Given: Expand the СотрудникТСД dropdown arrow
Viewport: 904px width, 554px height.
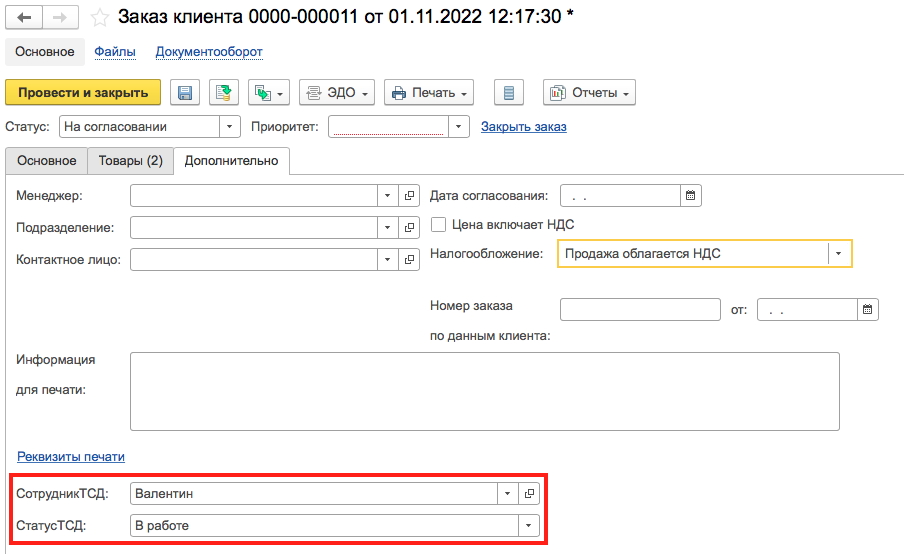Looking at the screenshot, I should [x=507, y=493].
